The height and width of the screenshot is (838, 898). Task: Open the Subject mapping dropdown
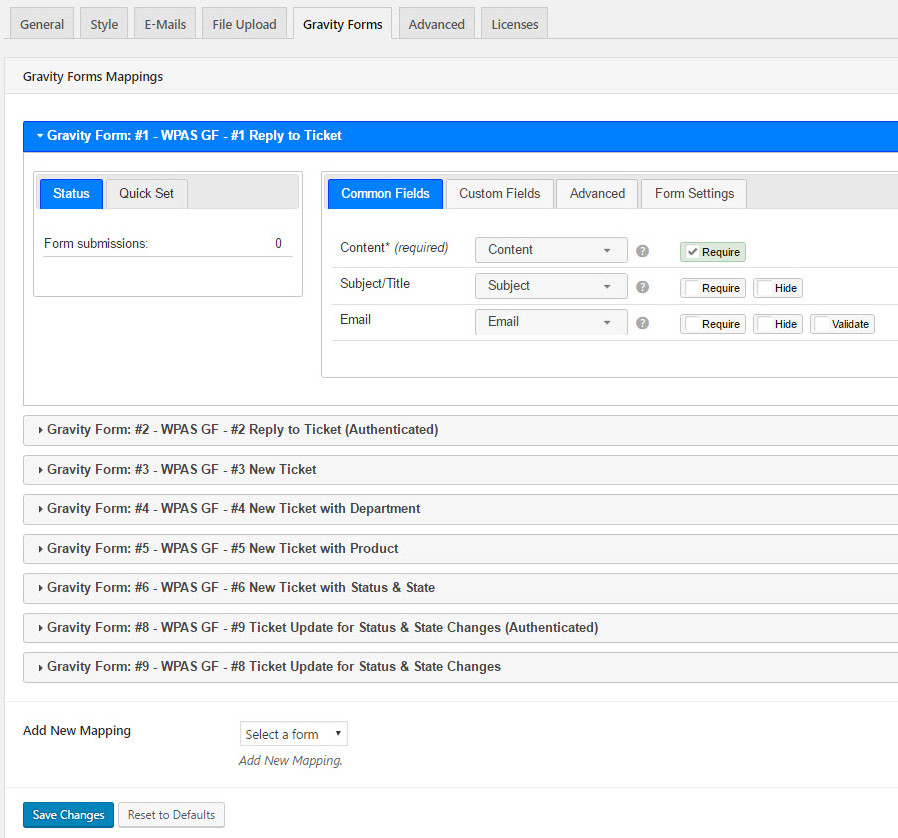(551, 286)
